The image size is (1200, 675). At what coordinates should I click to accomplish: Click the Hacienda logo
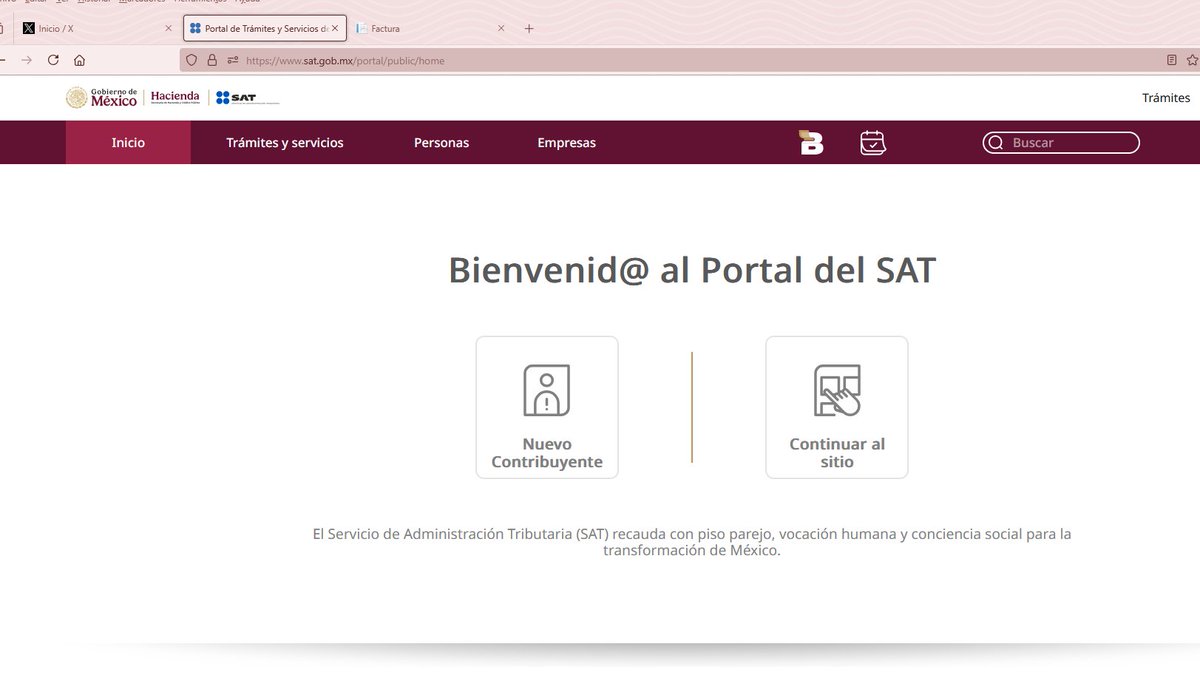click(x=175, y=97)
